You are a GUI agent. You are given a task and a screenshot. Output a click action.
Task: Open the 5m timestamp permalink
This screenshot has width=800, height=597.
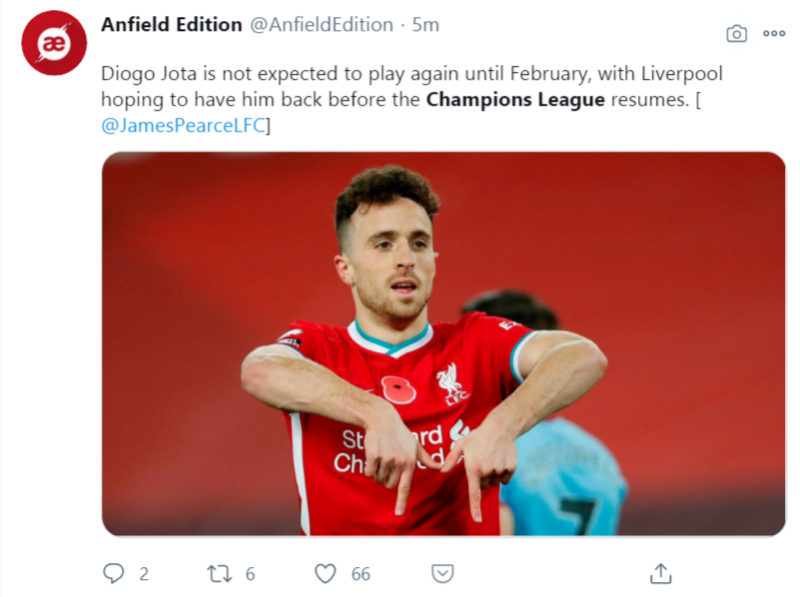(x=426, y=25)
